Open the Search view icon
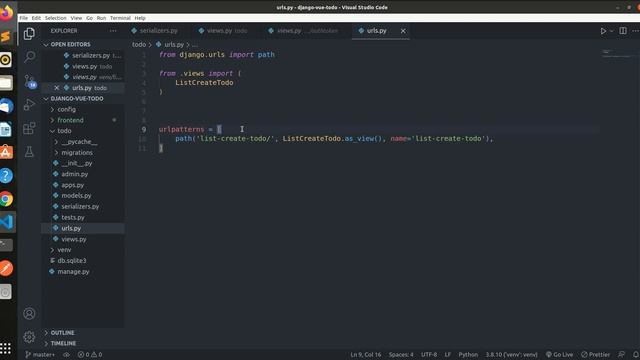The height and width of the screenshot is (360, 640). (29, 57)
